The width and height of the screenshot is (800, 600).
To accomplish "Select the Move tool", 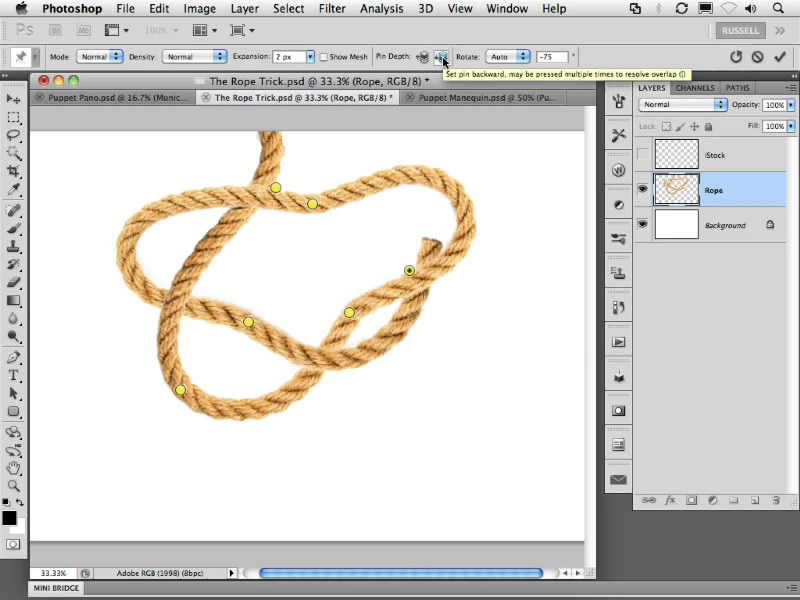I will pos(14,99).
